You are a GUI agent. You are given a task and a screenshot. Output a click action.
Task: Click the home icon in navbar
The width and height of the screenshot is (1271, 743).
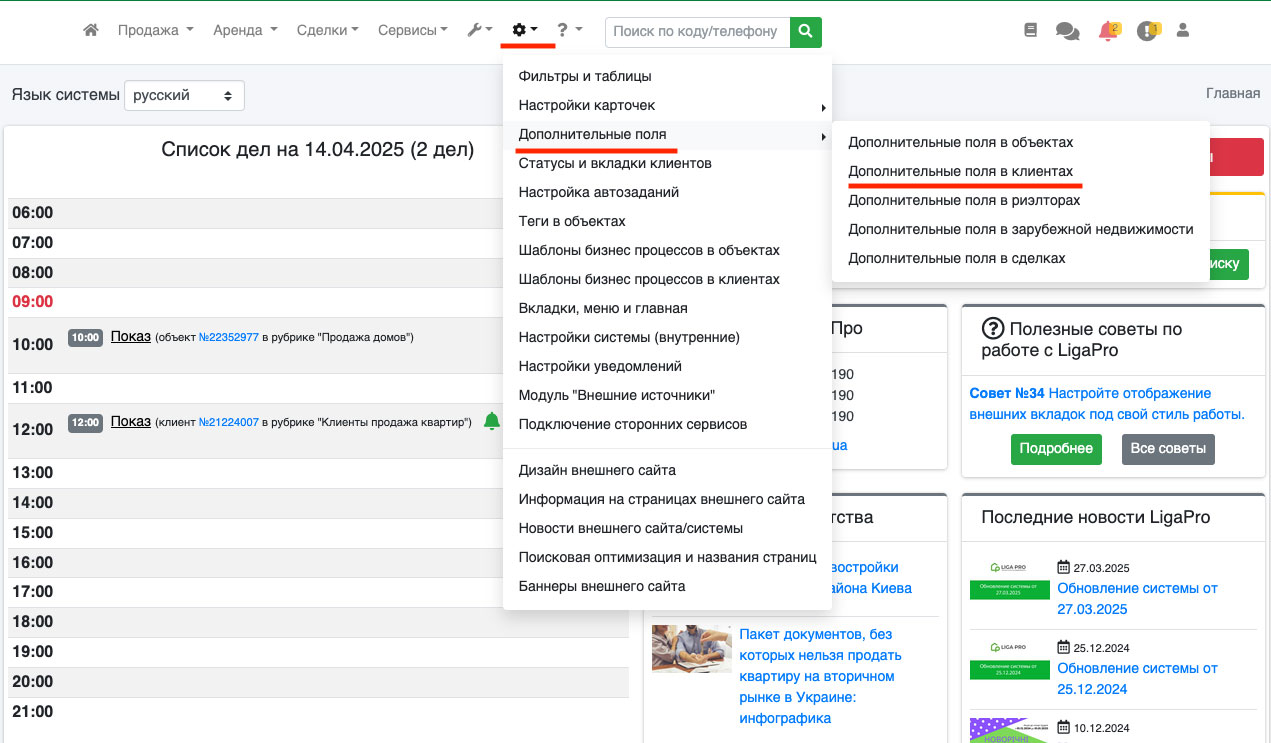click(x=91, y=31)
